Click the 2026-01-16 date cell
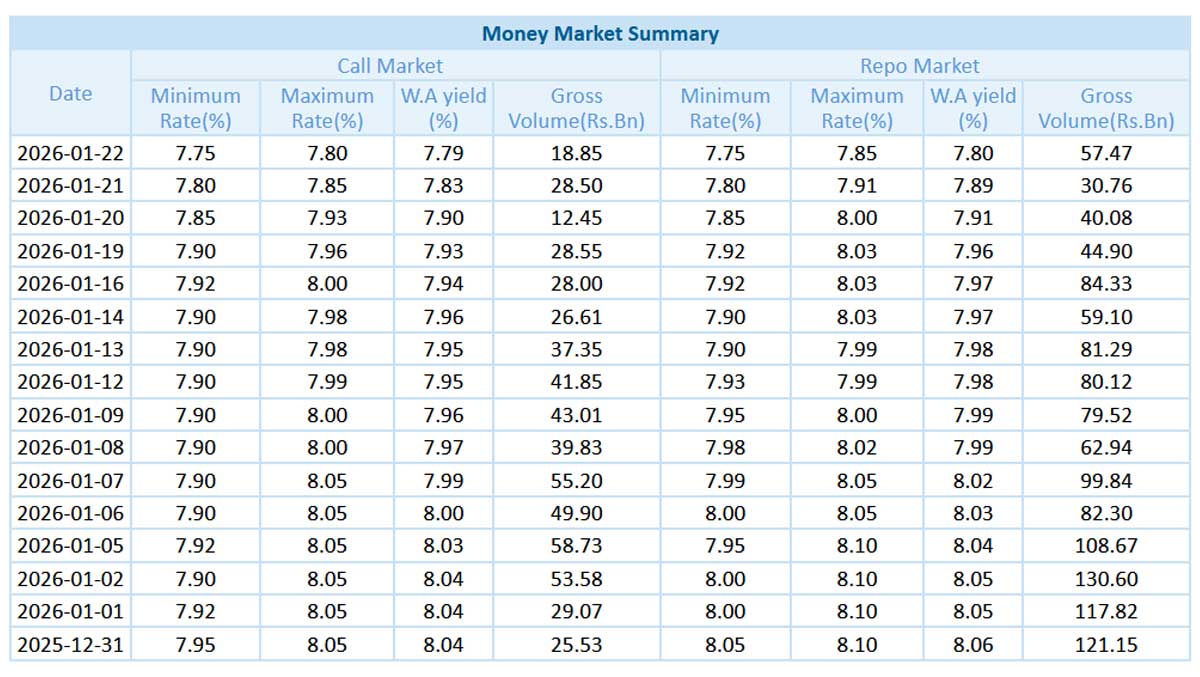The height and width of the screenshot is (677, 1200). click(70, 284)
